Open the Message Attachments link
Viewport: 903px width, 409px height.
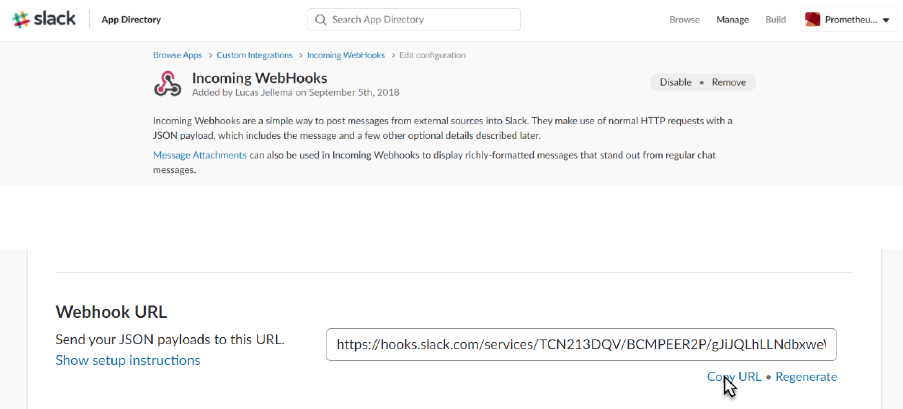(199, 155)
